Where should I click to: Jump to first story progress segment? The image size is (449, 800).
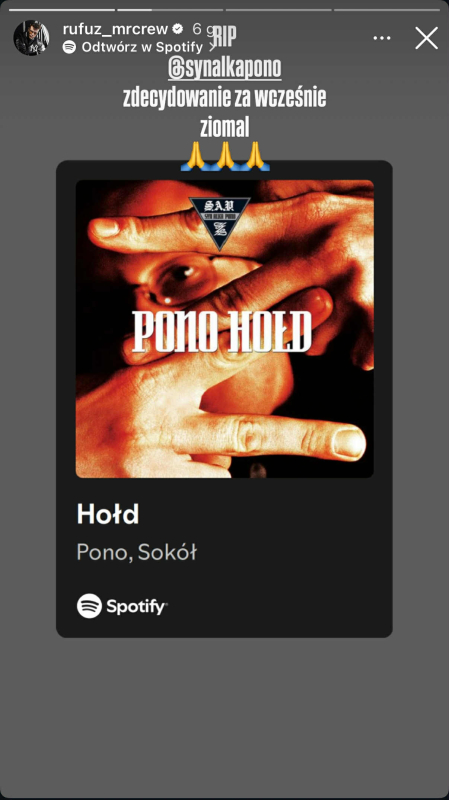pyautogui.click(x=62, y=10)
